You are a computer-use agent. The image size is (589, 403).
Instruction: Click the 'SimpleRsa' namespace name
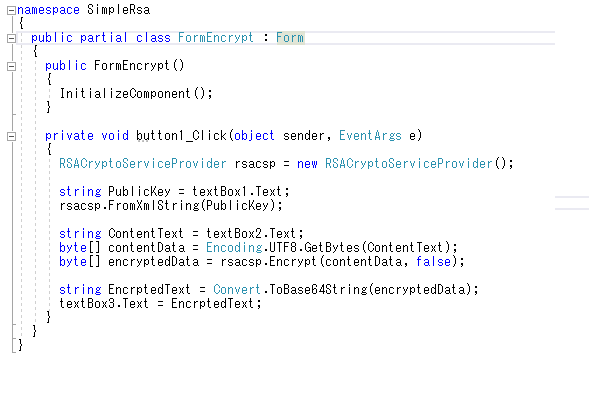coord(119,10)
